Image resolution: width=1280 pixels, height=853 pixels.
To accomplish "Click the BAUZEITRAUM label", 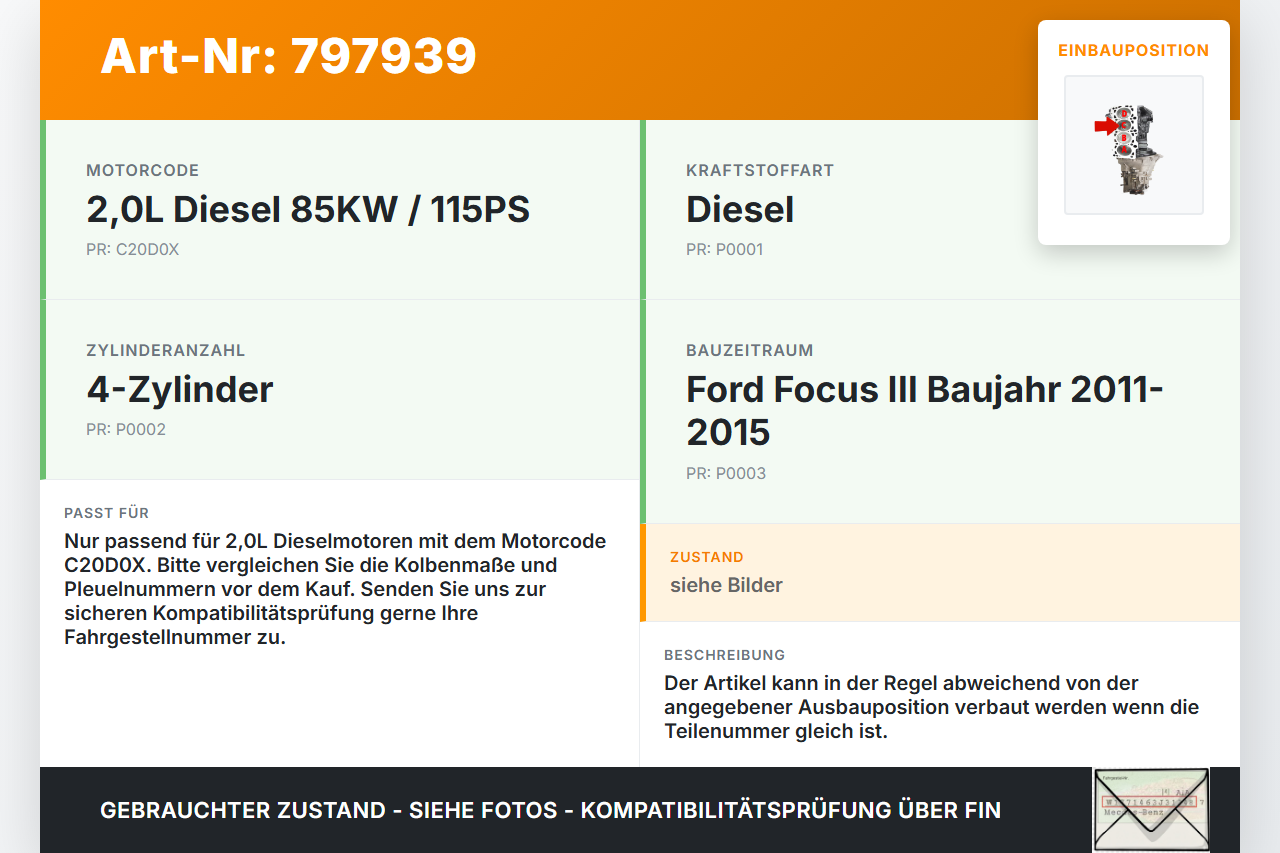I will (750, 350).
